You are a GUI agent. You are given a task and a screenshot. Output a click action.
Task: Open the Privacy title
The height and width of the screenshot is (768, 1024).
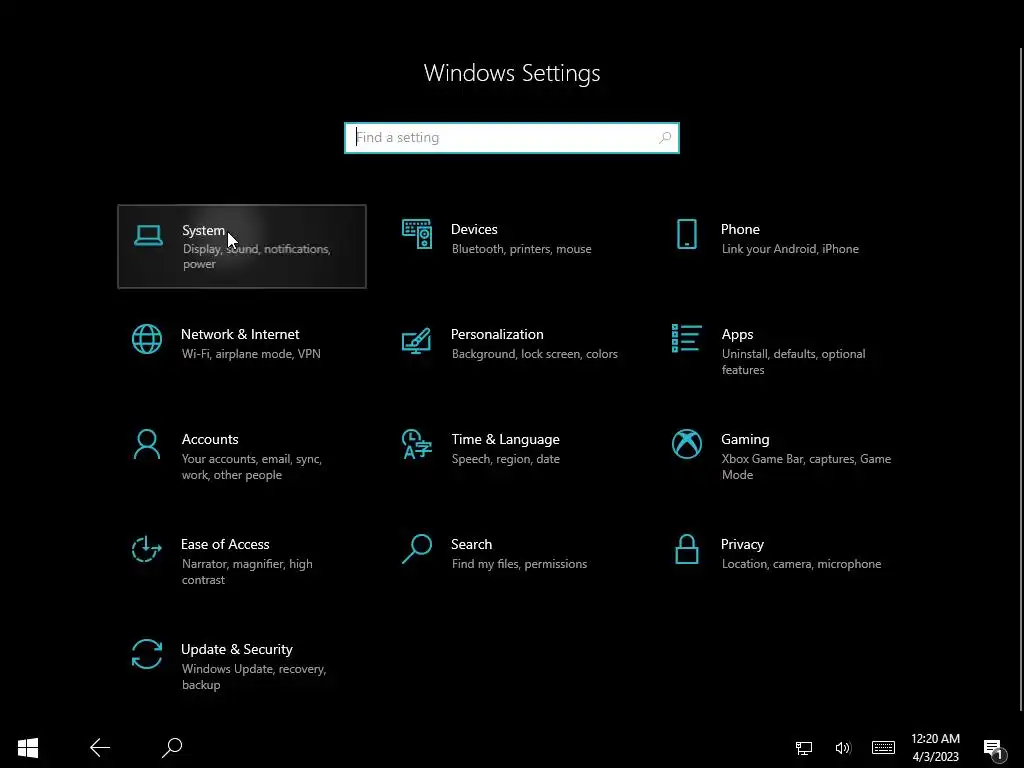pos(742,545)
